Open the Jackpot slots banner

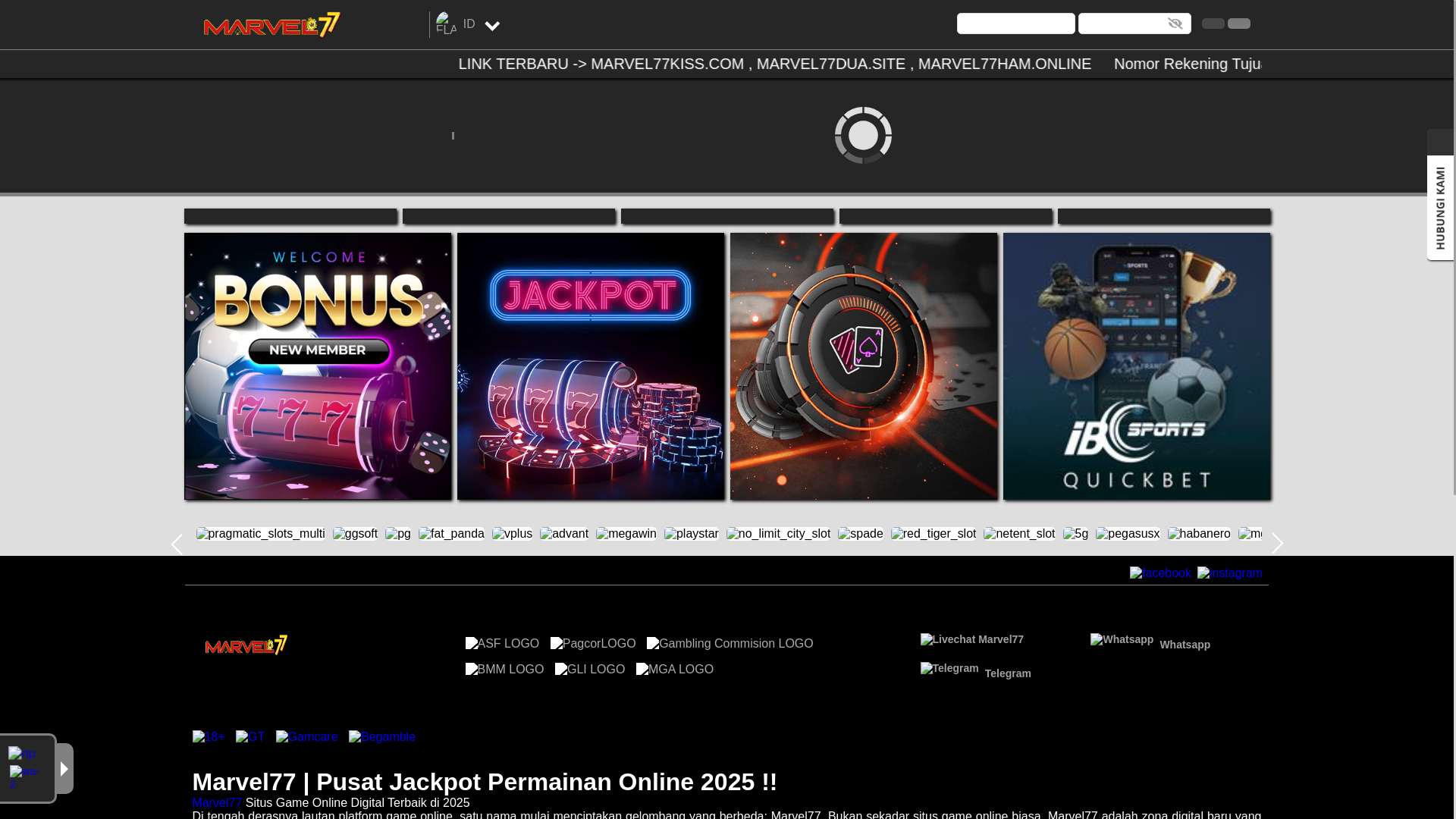coord(591,366)
